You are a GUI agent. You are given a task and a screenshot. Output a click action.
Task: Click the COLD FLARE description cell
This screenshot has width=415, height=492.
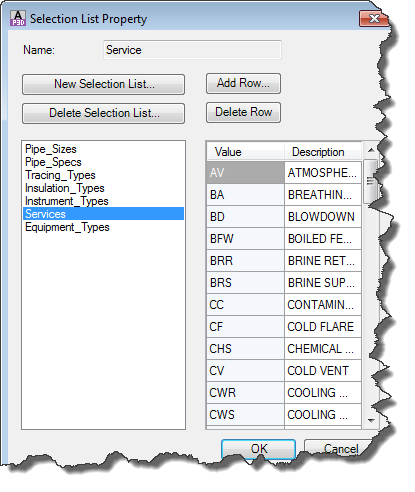[x=323, y=327]
